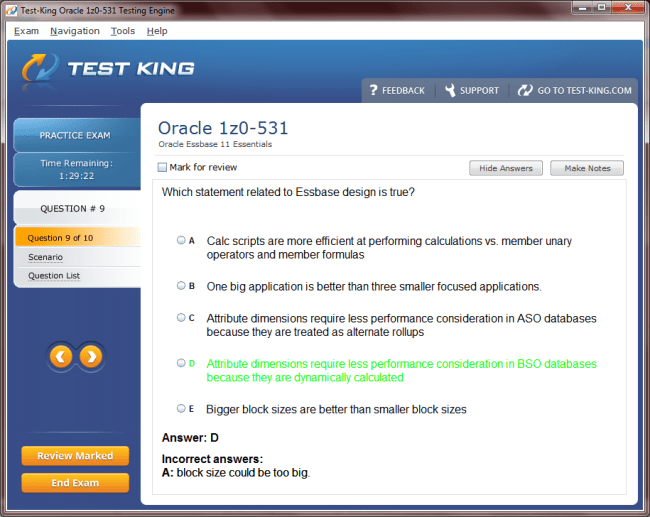
Task: Click explanation 'A: block size could be too big.'
Action: [x=236, y=473]
